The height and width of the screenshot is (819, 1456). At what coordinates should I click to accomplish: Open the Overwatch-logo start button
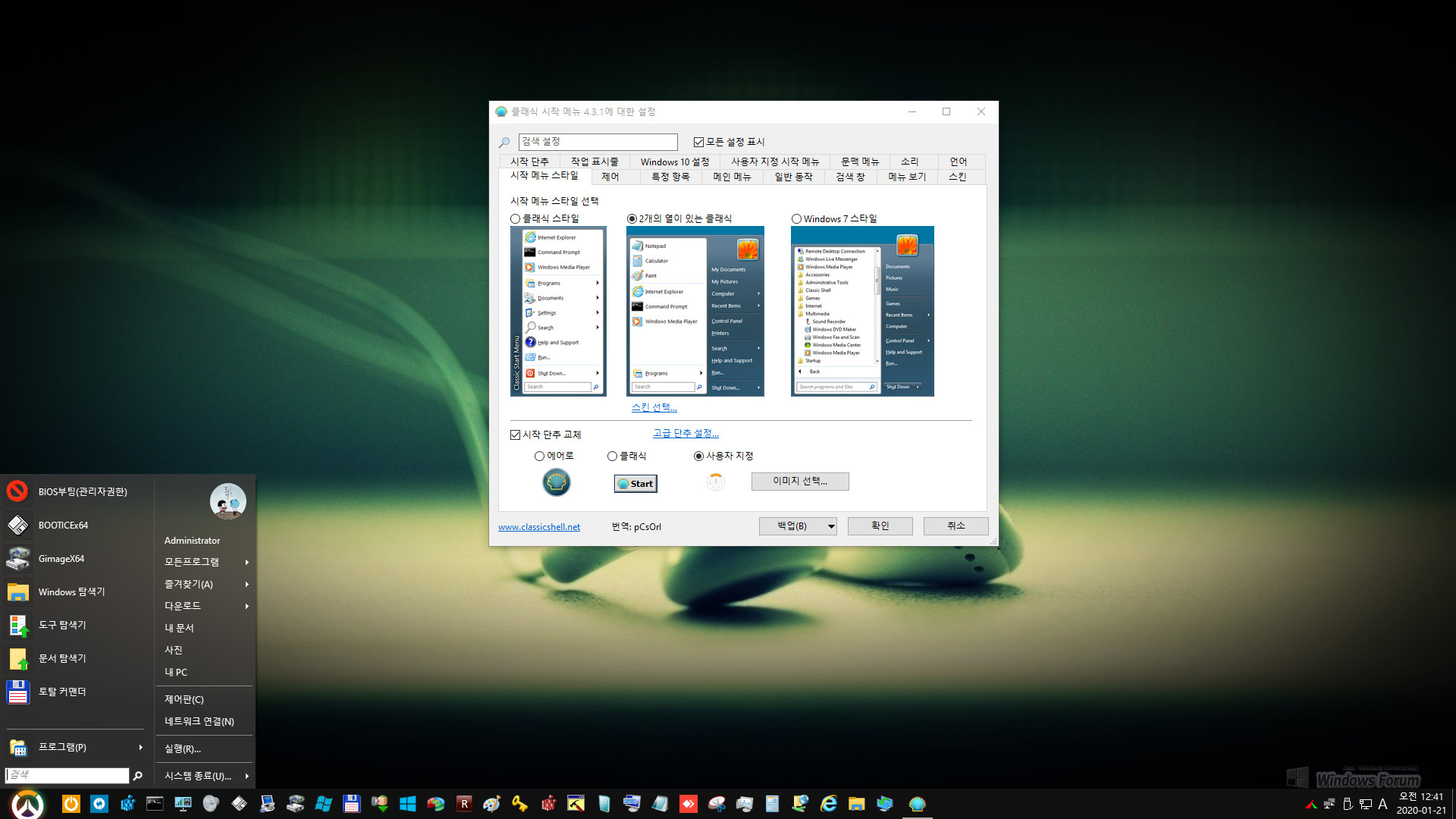(28, 804)
